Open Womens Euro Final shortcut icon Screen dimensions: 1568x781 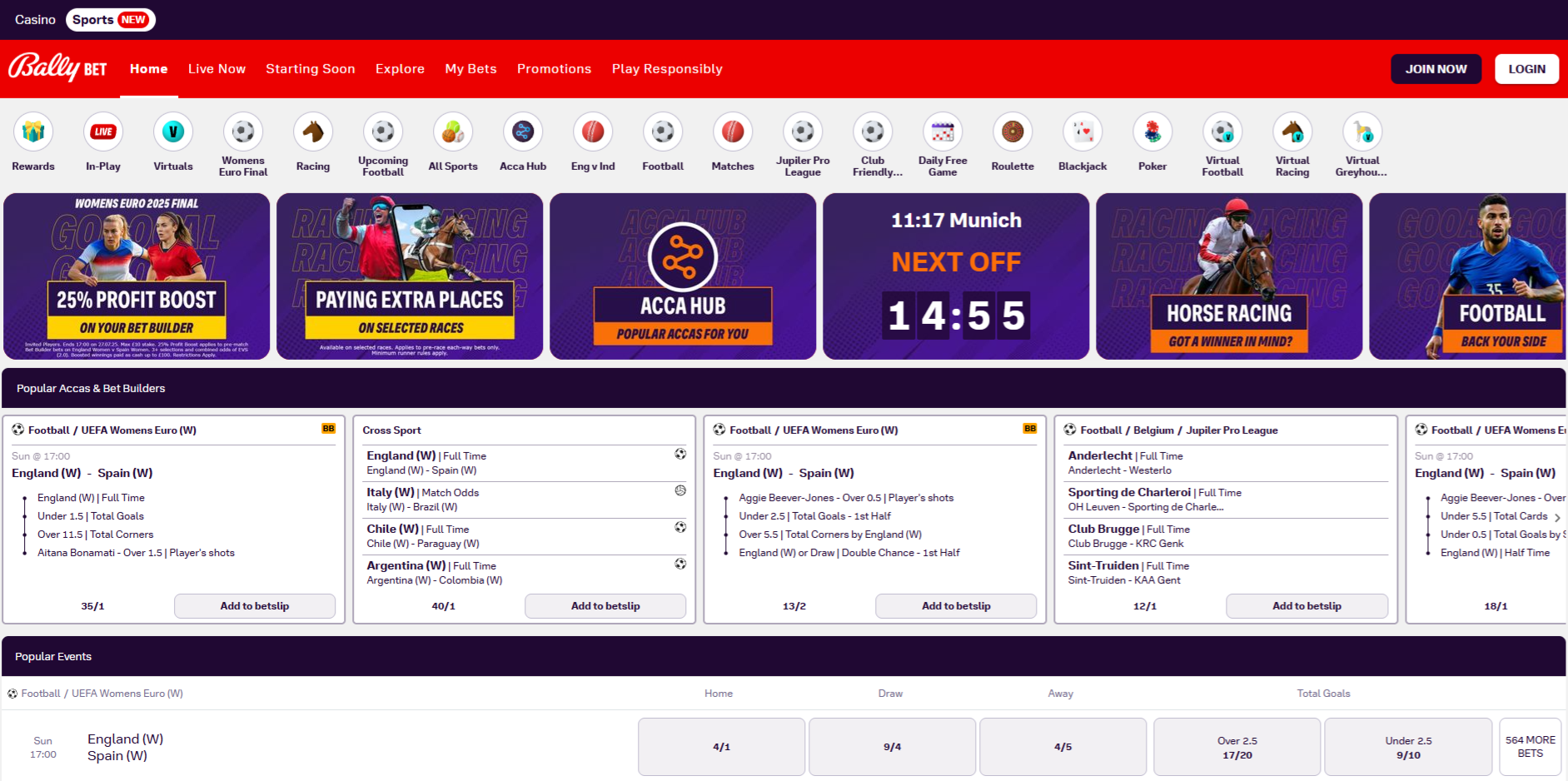click(x=243, y=132)
